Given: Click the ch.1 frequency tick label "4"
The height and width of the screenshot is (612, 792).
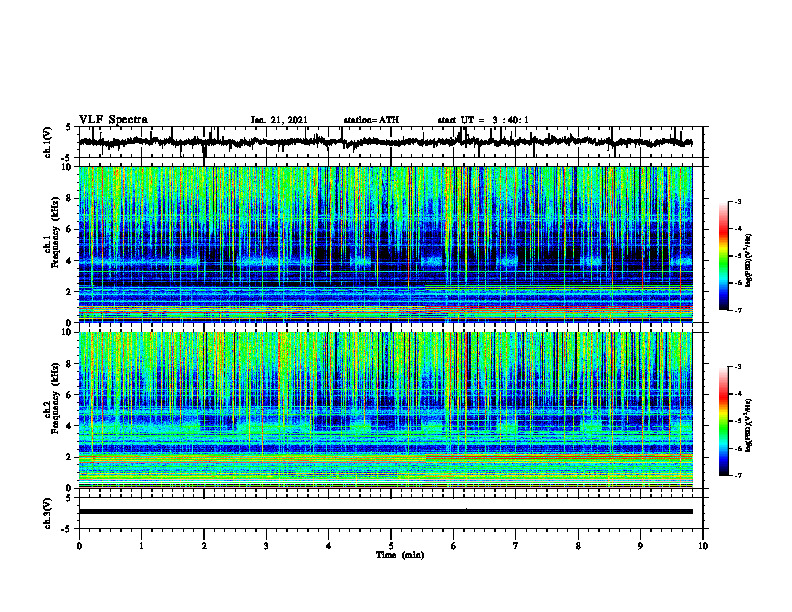Looking at the screenshot, I should point(70,261).
